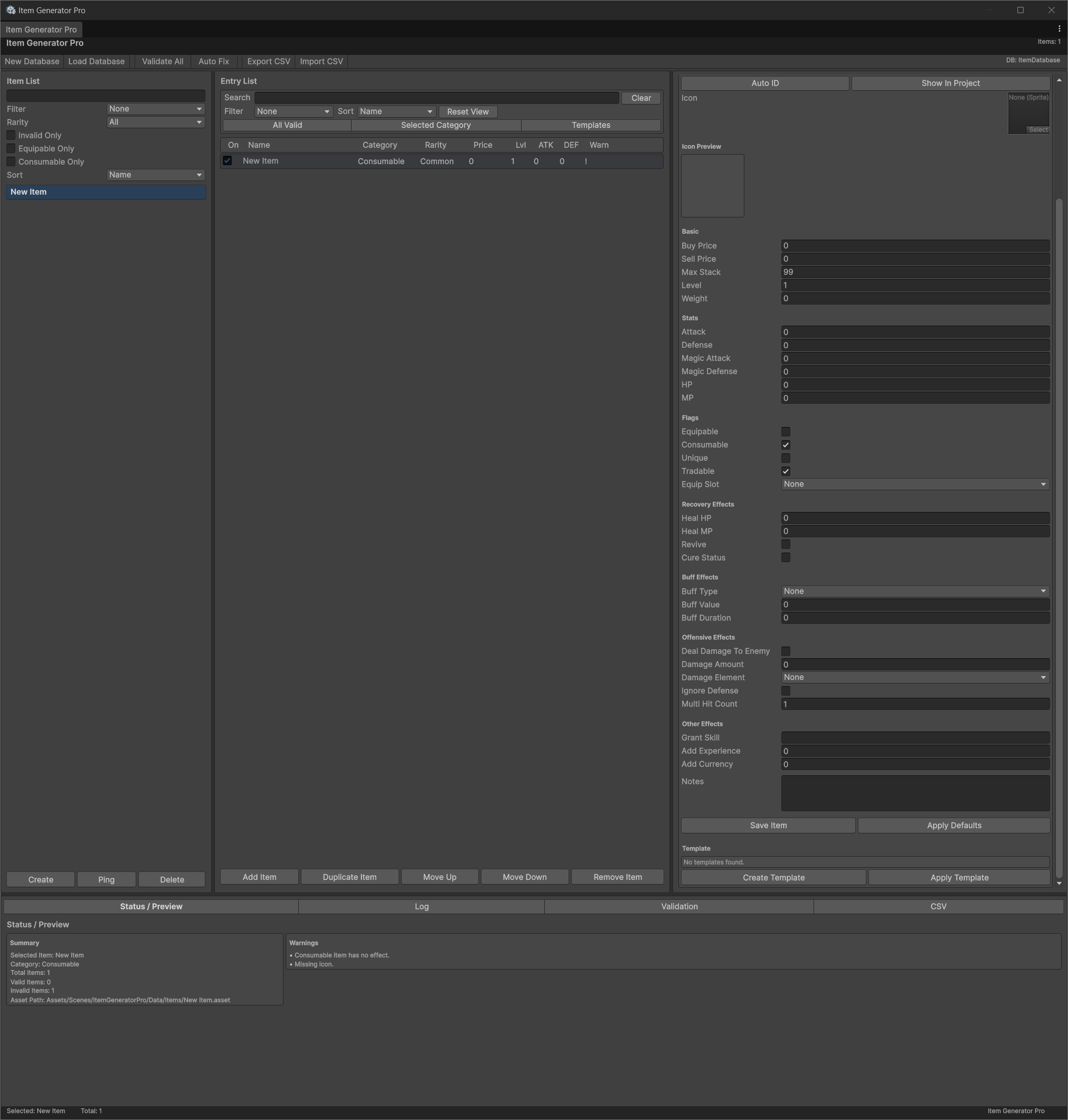Open the Item List Sort dropdown

tap(155, 175)
